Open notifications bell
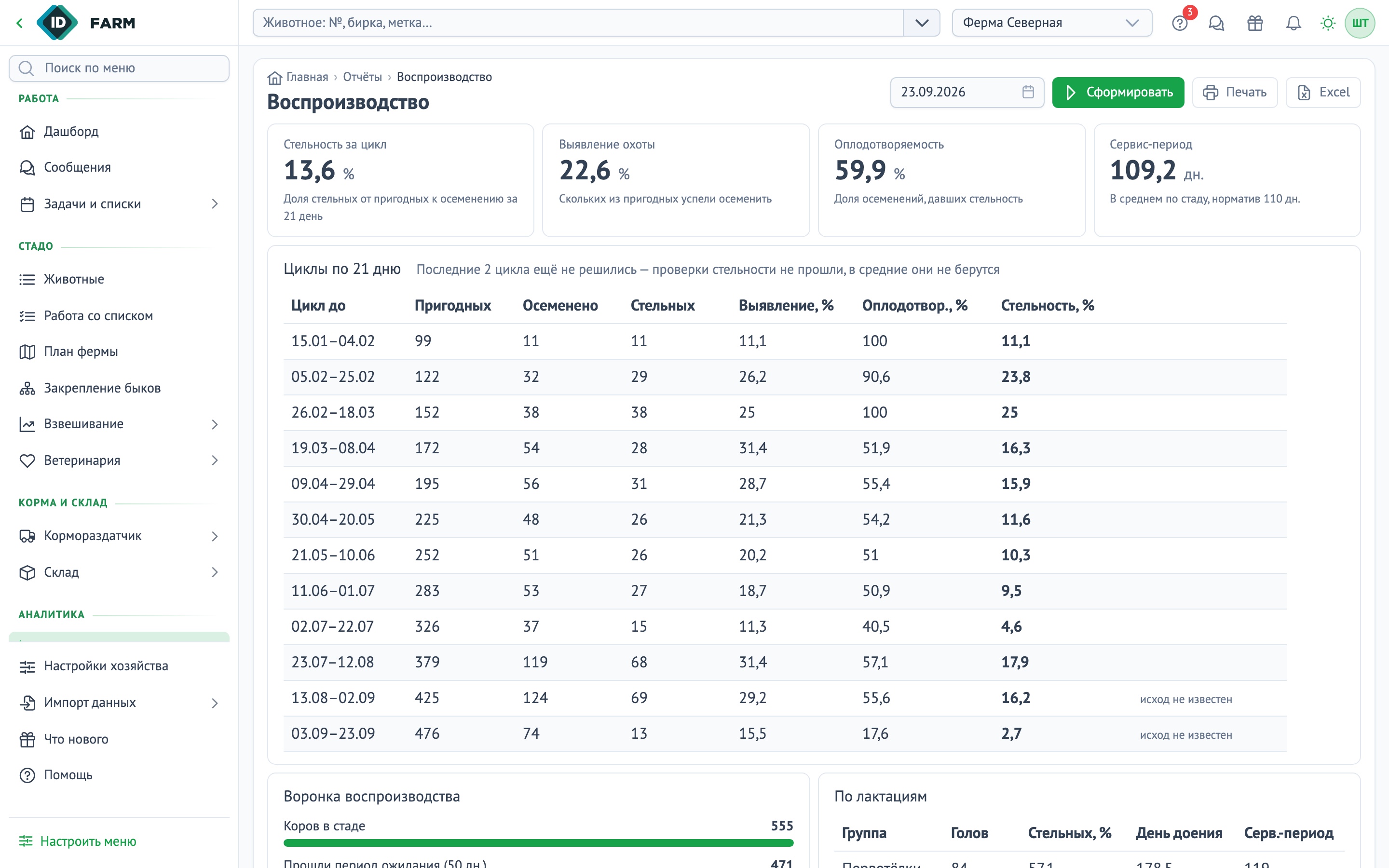The height and width of the screenshot is (868, 1389). coord(1293,23)
